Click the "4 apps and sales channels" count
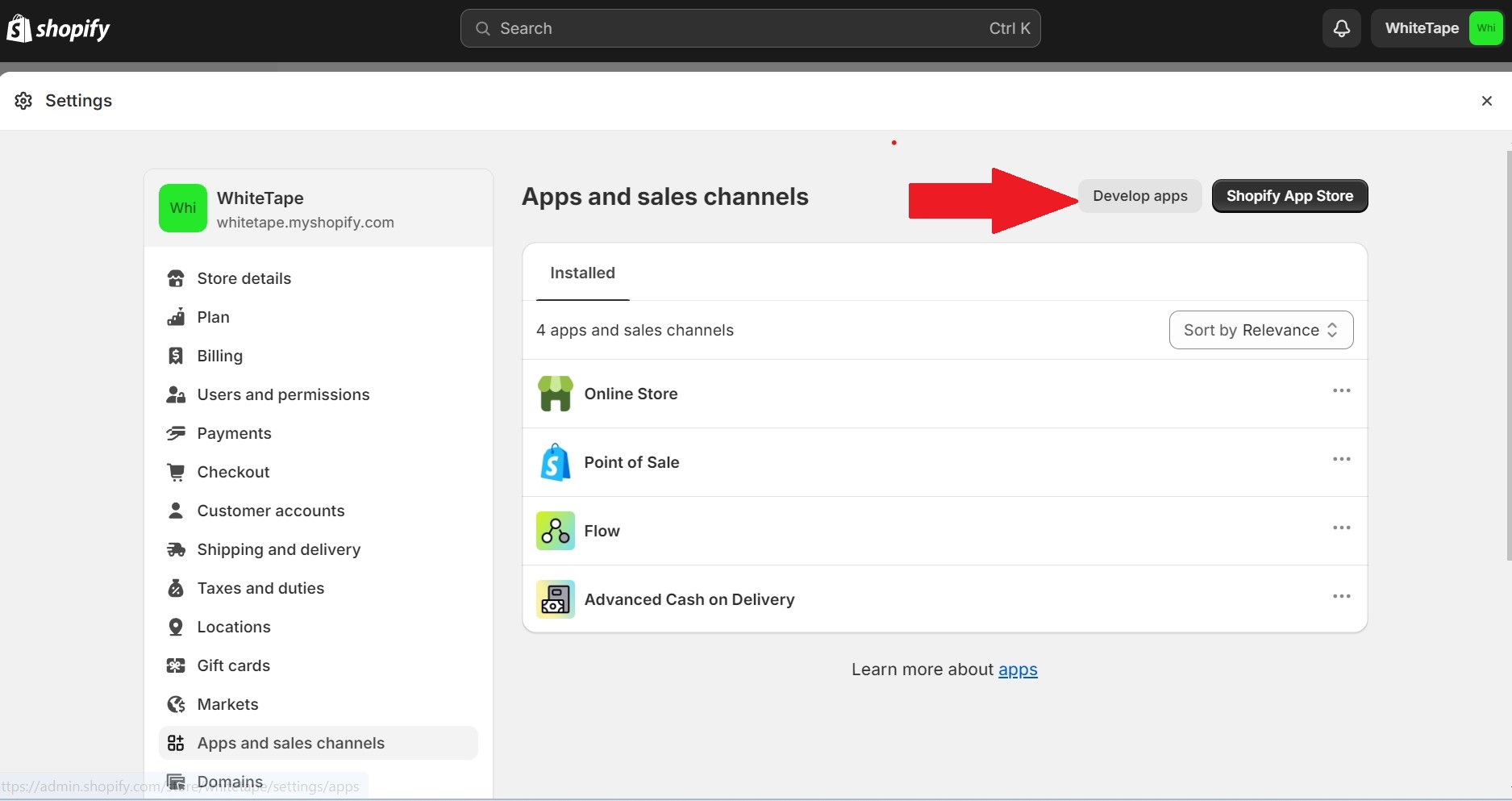The image size is (1512, 801). [635, 330]
